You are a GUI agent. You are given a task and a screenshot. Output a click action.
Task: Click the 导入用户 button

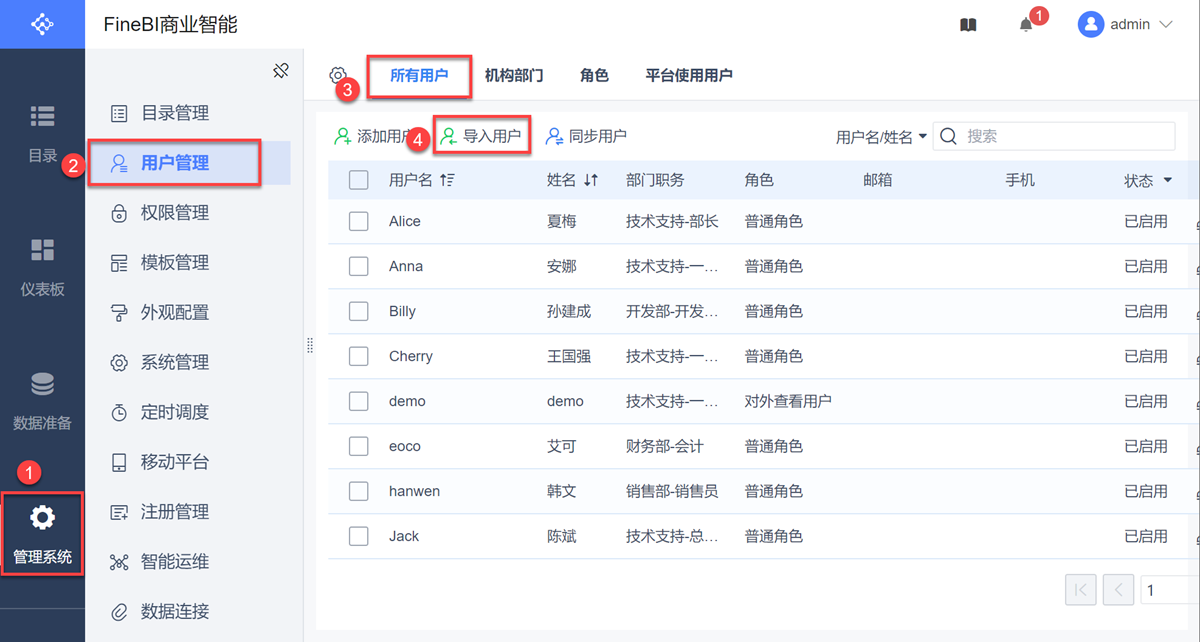[481, 137]
